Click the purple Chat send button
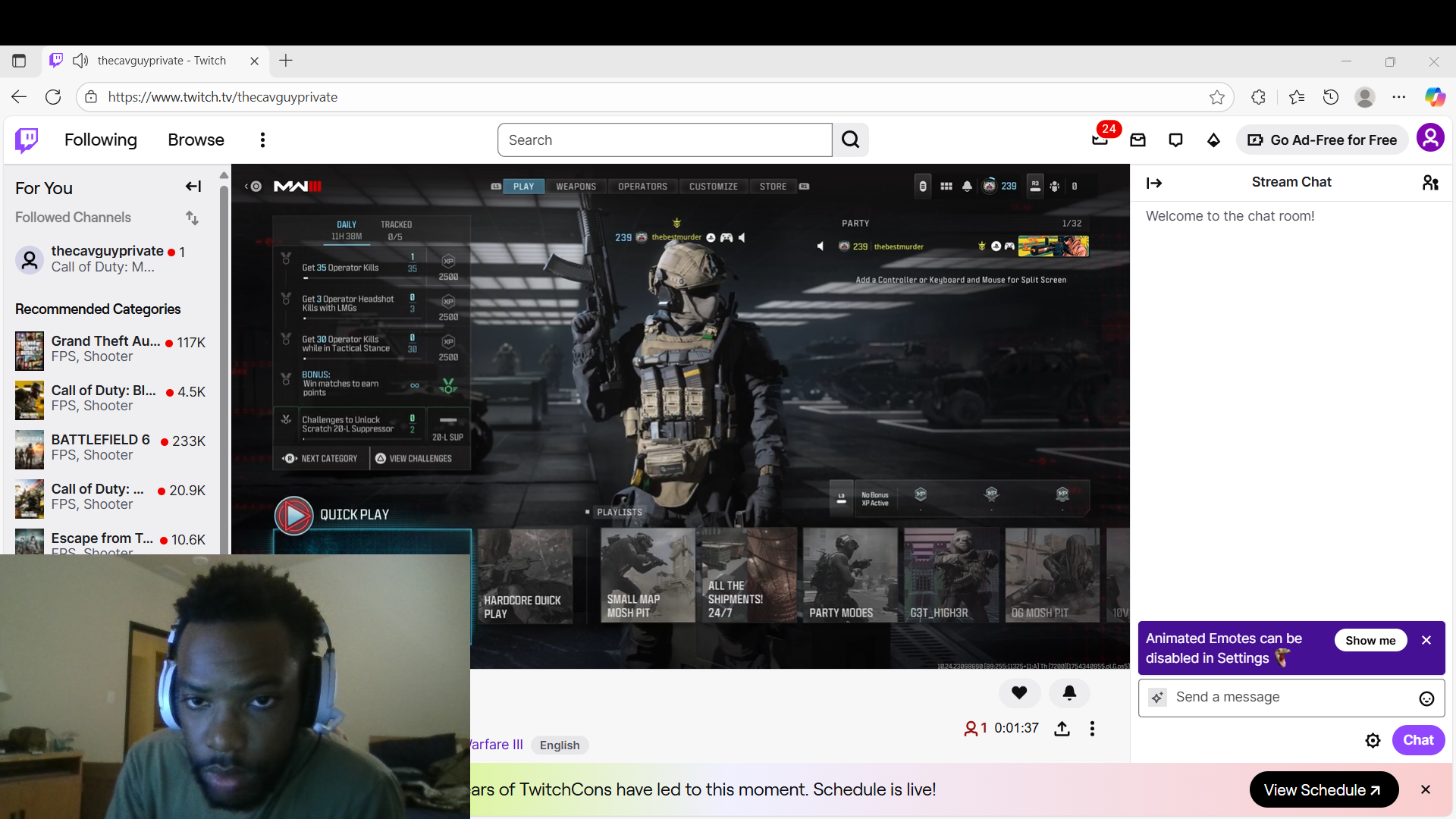 point(1418,740)
